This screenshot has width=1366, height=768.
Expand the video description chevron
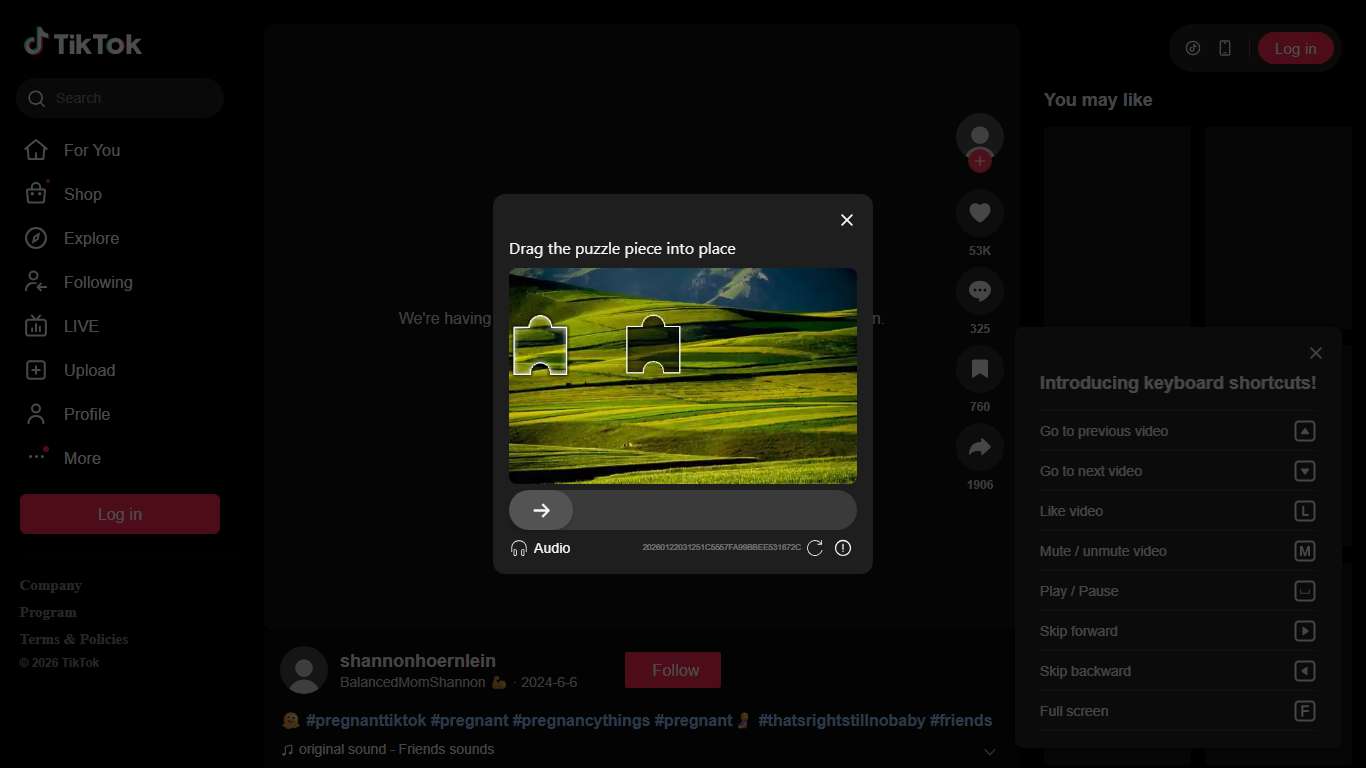pos(989,752)
